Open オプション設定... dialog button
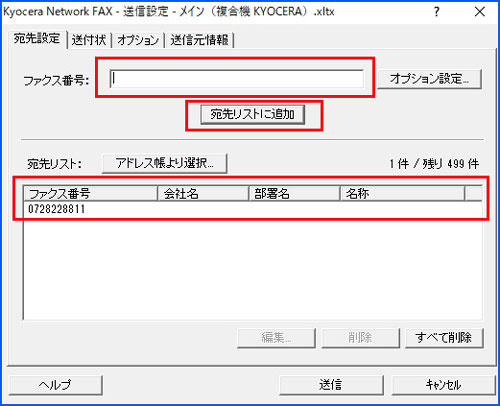 point(429,79)
